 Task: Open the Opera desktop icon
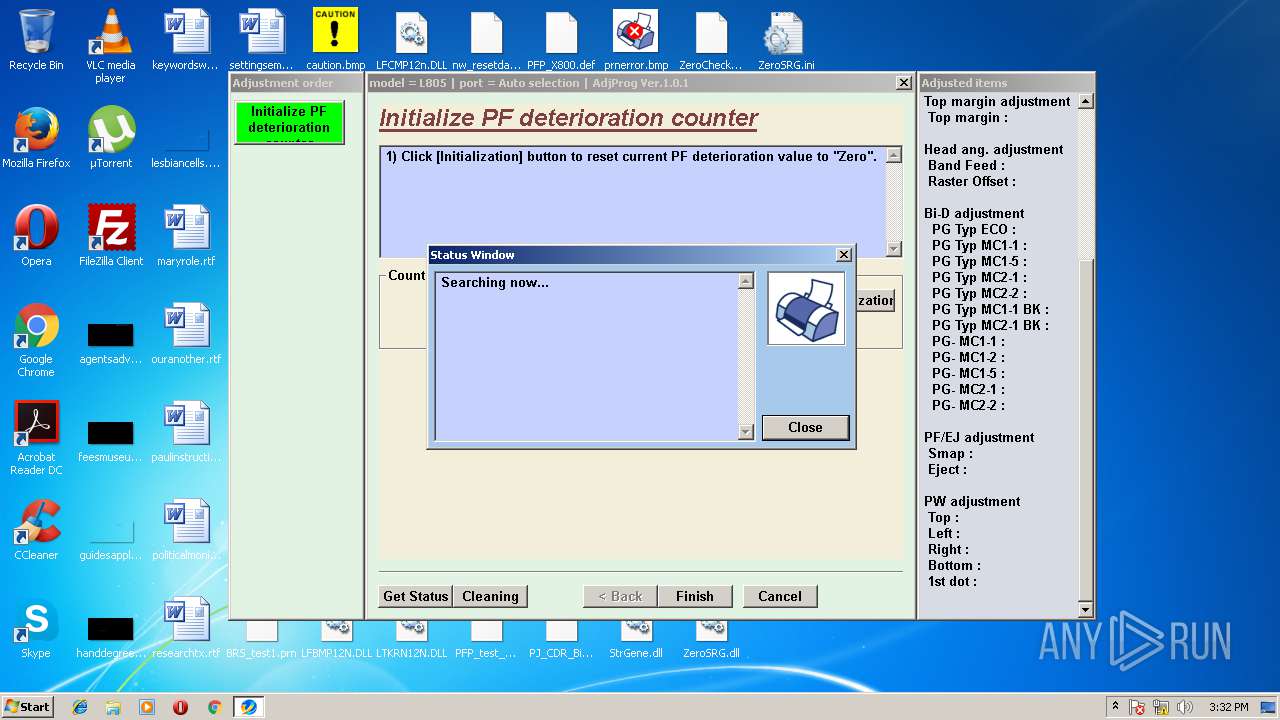coord(36,236)
